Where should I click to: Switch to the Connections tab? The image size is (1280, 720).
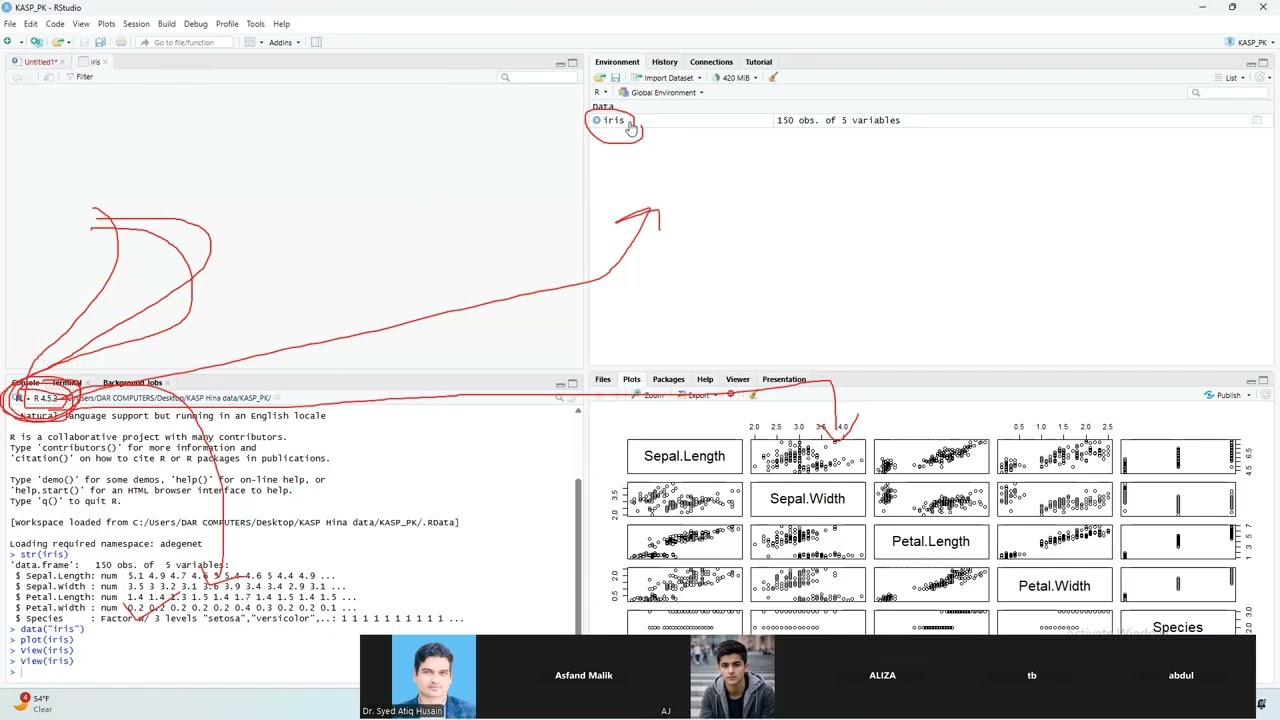pos(711,62)
